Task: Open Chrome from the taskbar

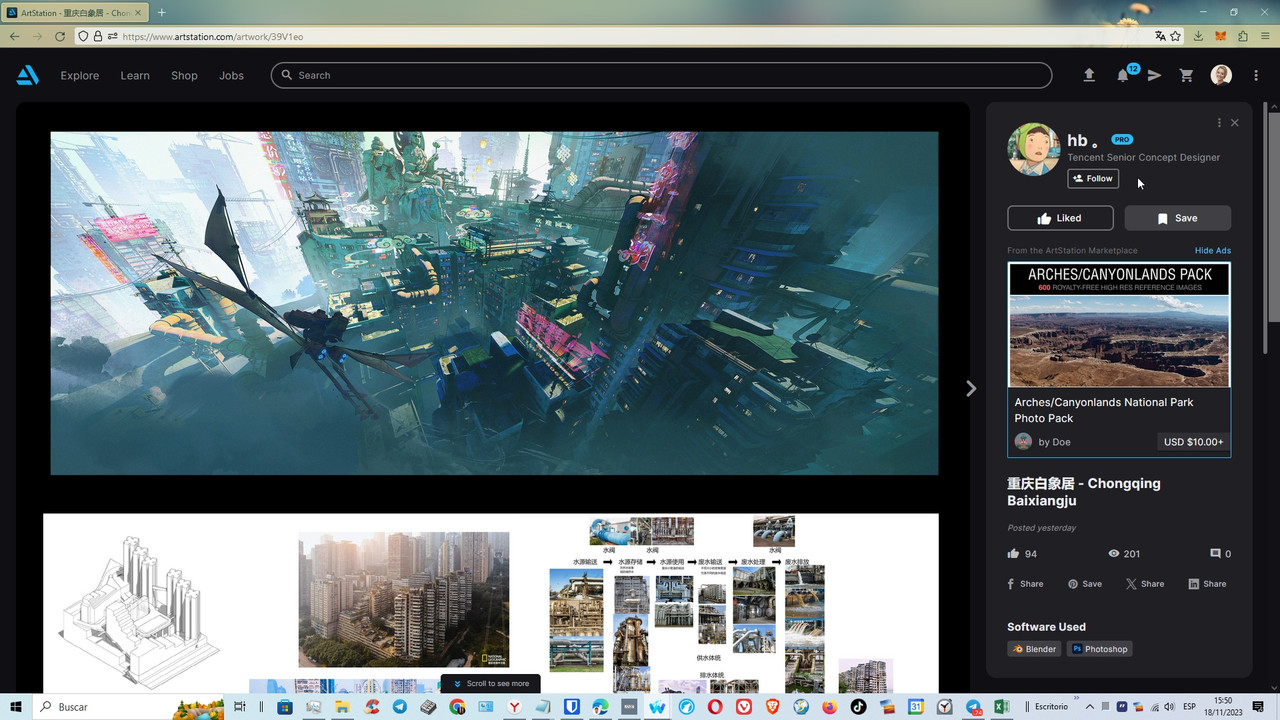Action: click(458, 707)
